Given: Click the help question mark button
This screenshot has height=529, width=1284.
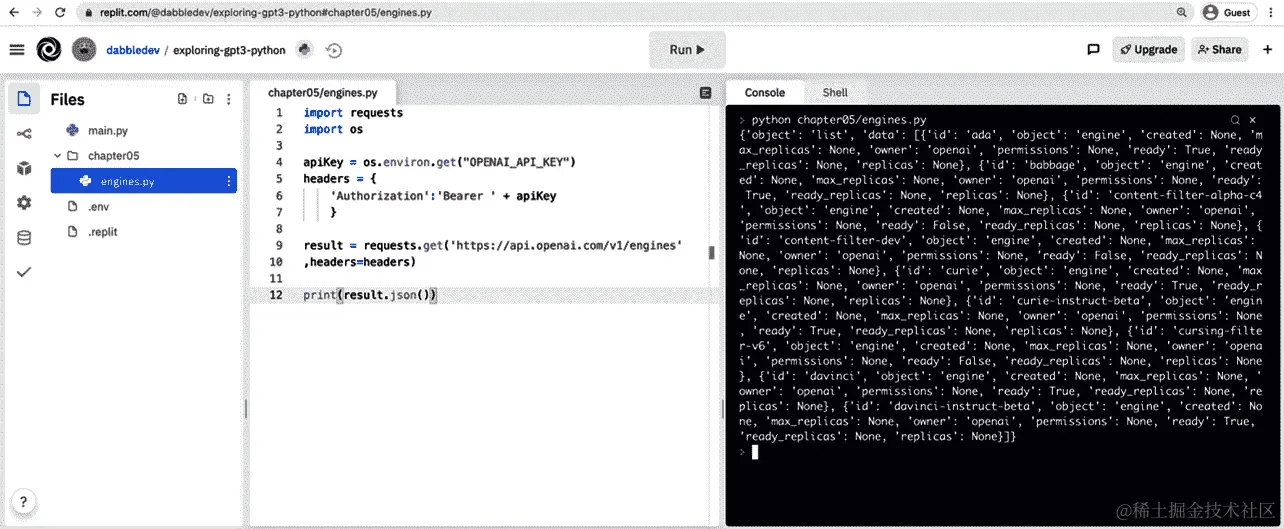Looking at the screenshot, I should point(23,502).
